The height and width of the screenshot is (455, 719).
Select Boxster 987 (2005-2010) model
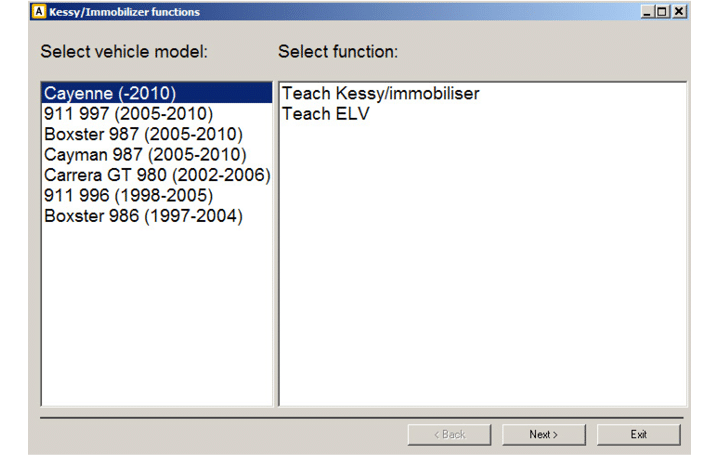click(x=143, y=134)
